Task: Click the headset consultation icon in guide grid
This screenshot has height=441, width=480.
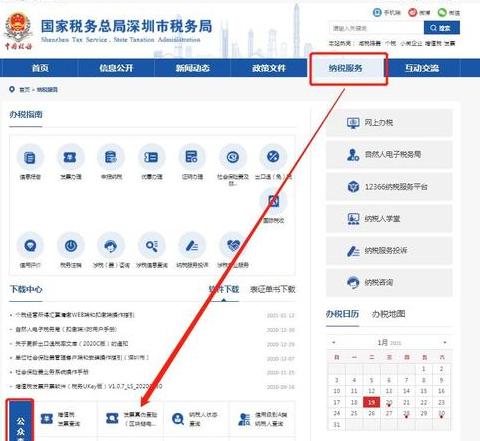Action: pyautogui.click(x=111, y=246)
